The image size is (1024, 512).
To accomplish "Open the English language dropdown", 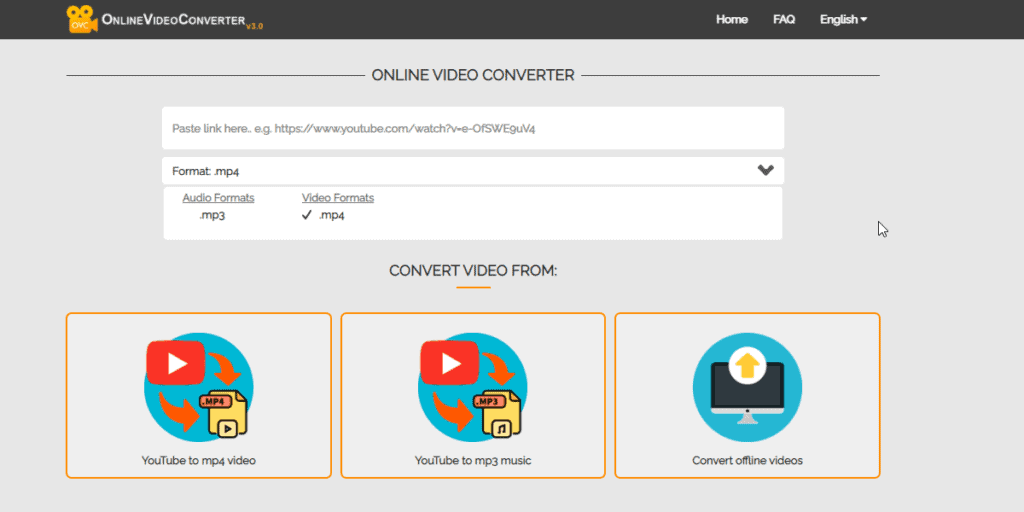I will 843,20.
